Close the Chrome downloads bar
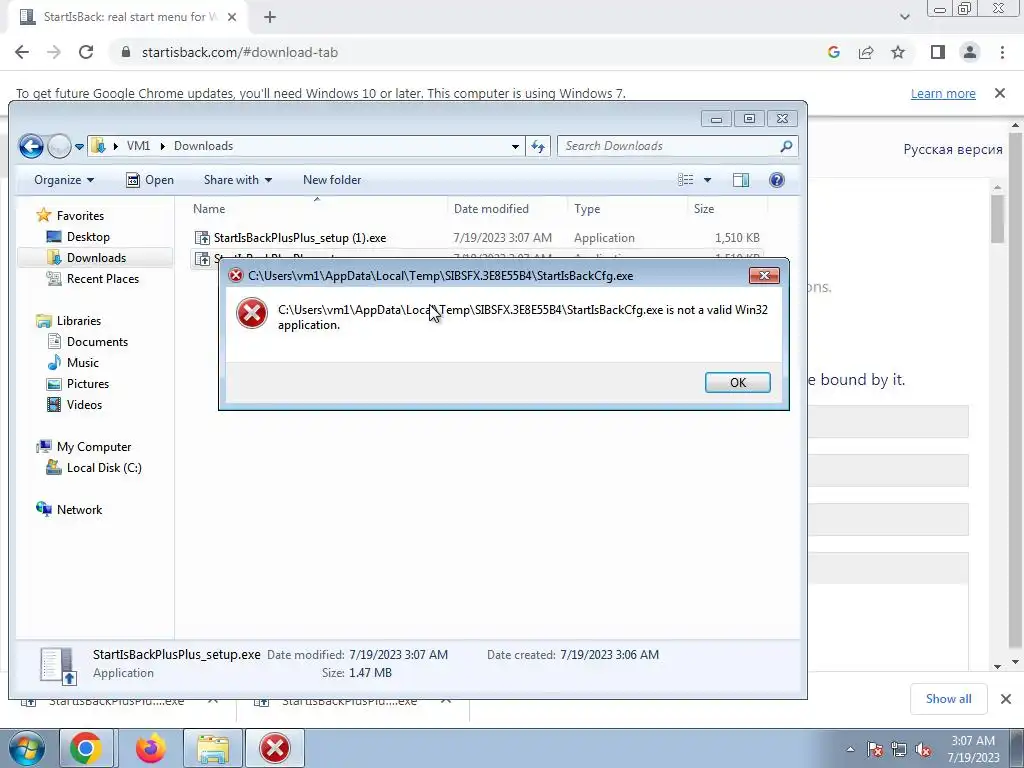This screenshot has height=768, width=1024. (1006, 699)
